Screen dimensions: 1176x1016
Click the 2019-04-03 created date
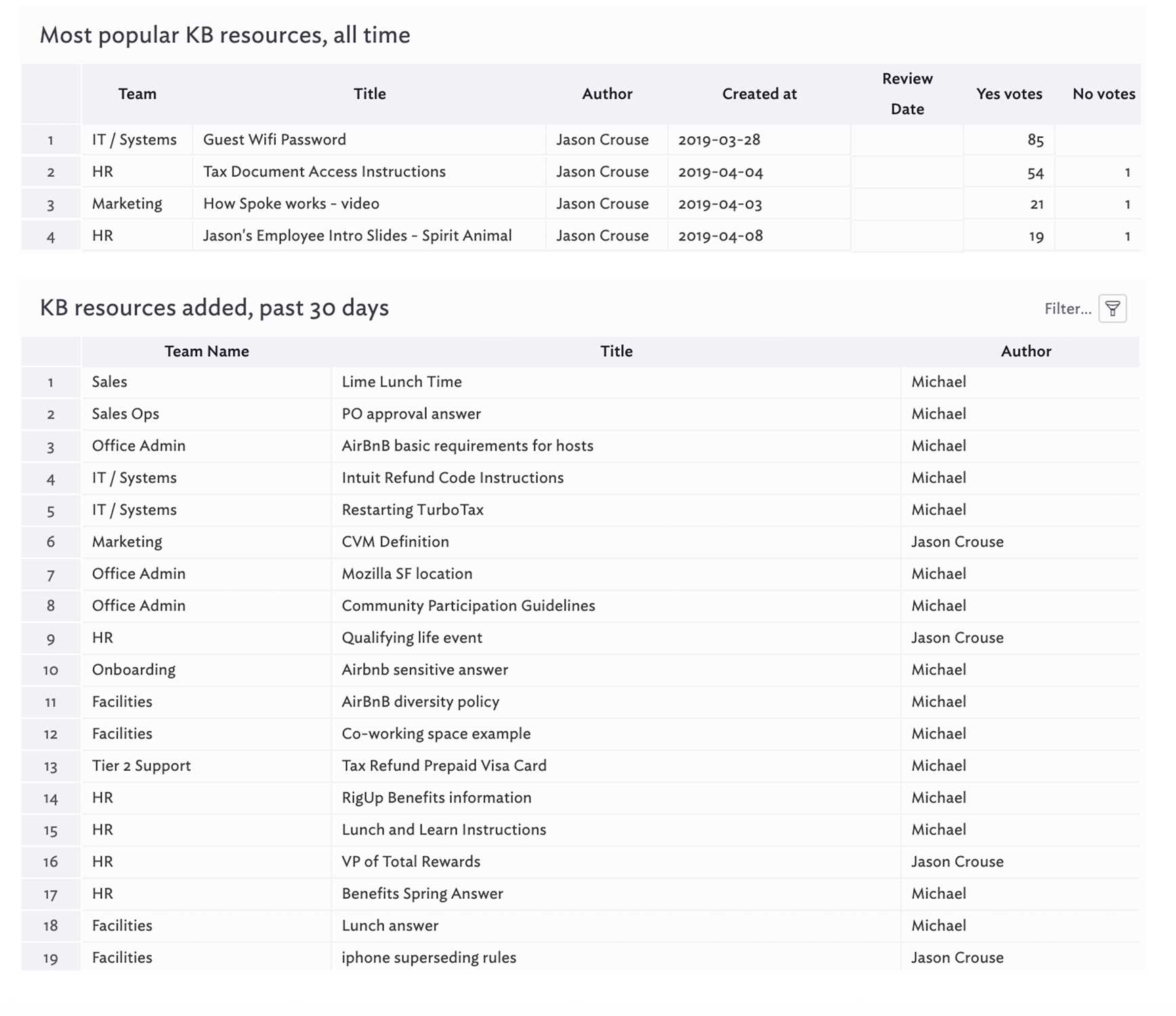(720, 204)
